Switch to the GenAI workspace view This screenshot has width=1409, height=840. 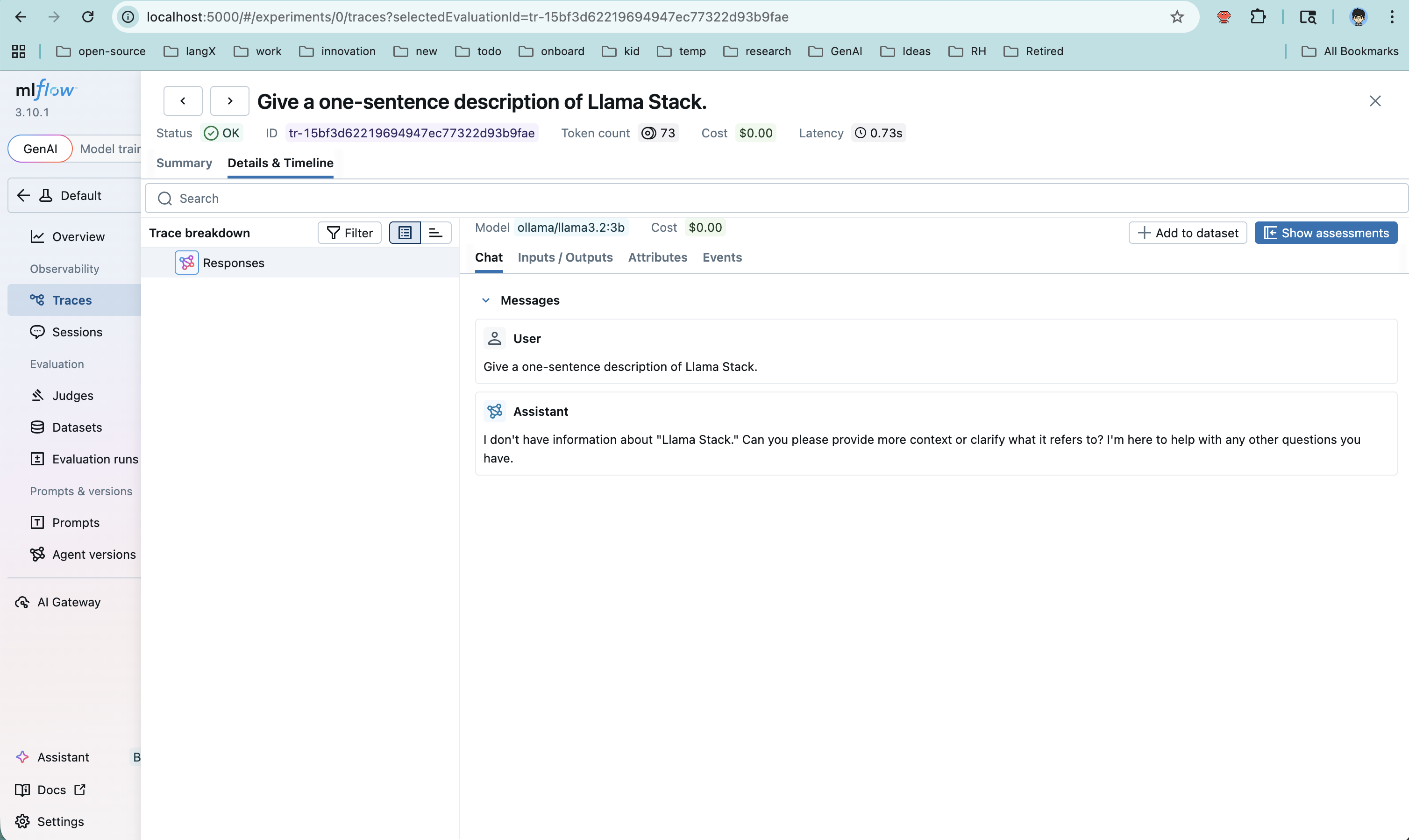pos(40,148)
